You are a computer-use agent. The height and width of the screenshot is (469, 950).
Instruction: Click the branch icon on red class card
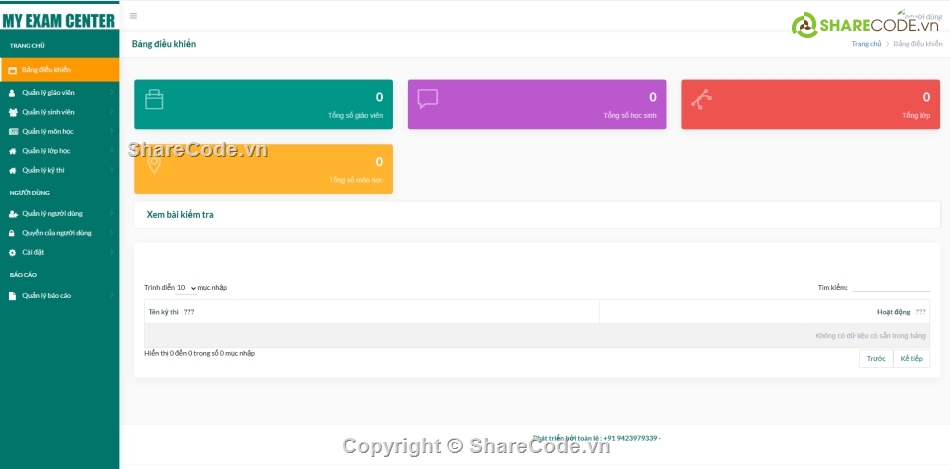[702, 99]
